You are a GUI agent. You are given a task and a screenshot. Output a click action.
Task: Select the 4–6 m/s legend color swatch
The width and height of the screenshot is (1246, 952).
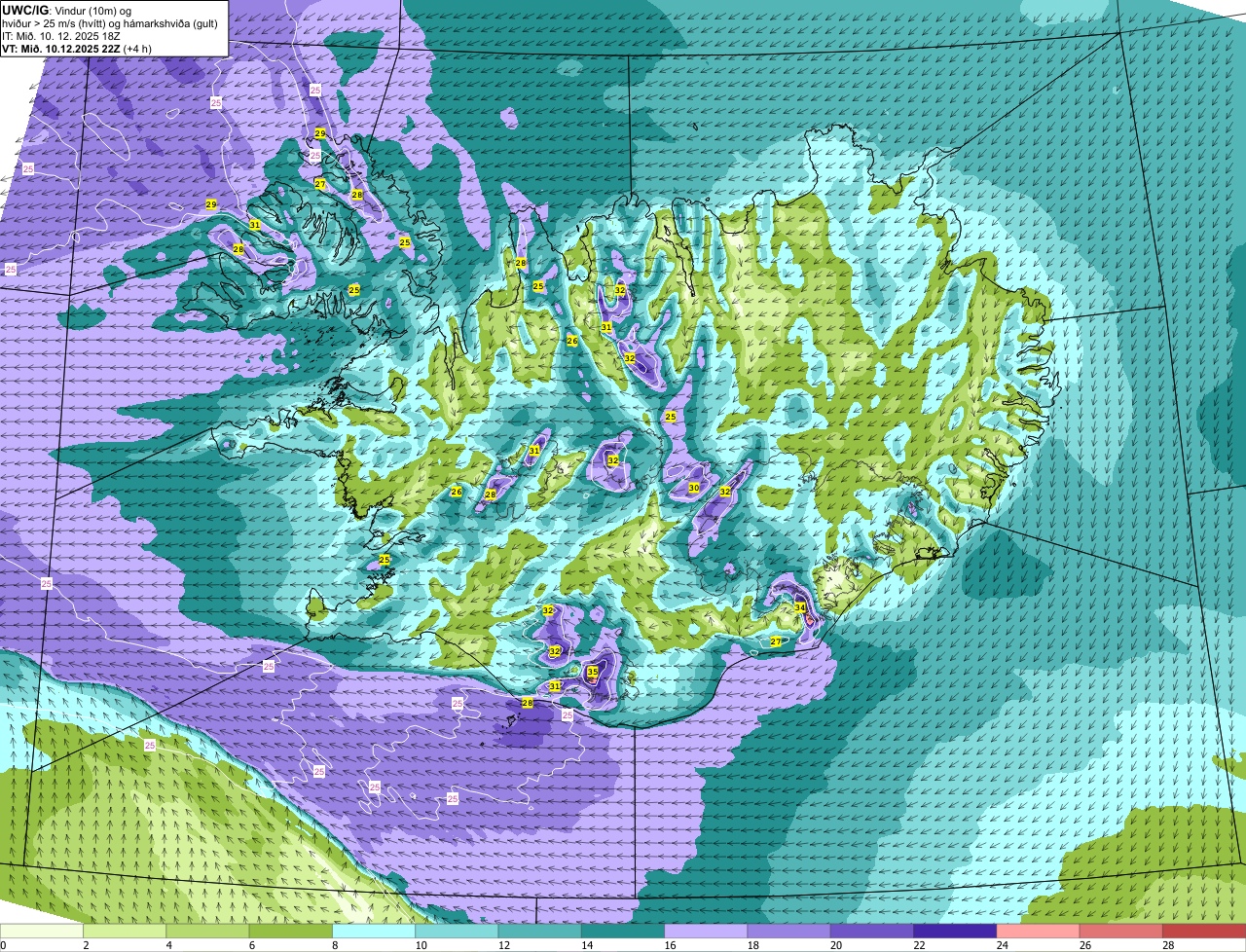207,931
